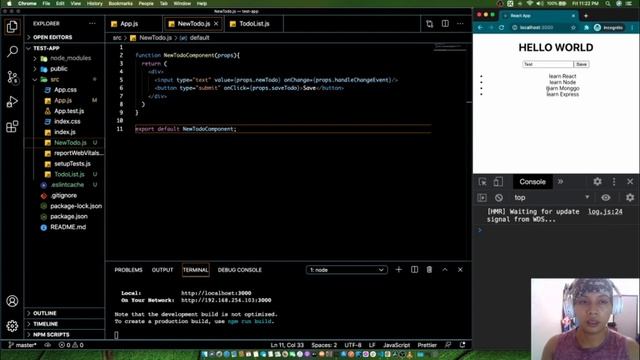Open the Search view in activity bar

coord(12,51)
